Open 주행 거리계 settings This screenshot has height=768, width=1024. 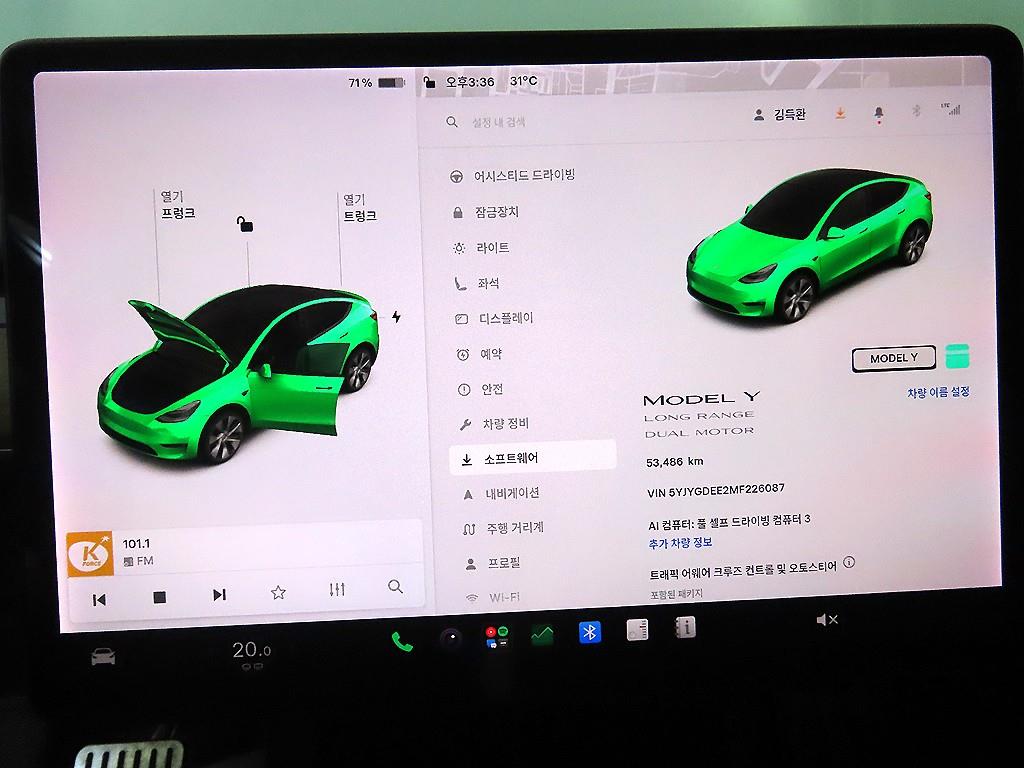point(504,528)
